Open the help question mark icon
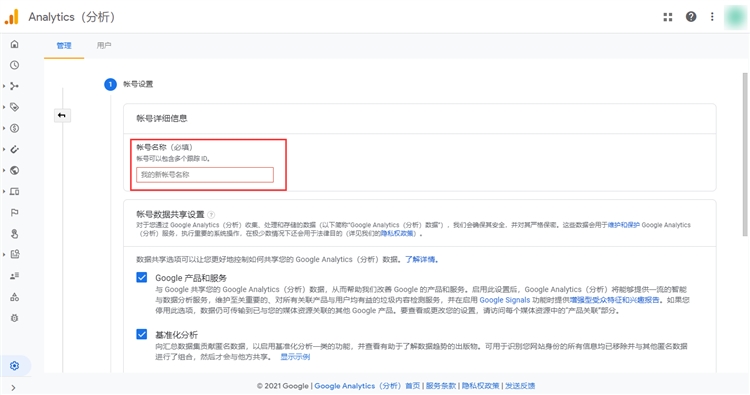This screenshot has width=750, height=395. click(x=691, y=17)
